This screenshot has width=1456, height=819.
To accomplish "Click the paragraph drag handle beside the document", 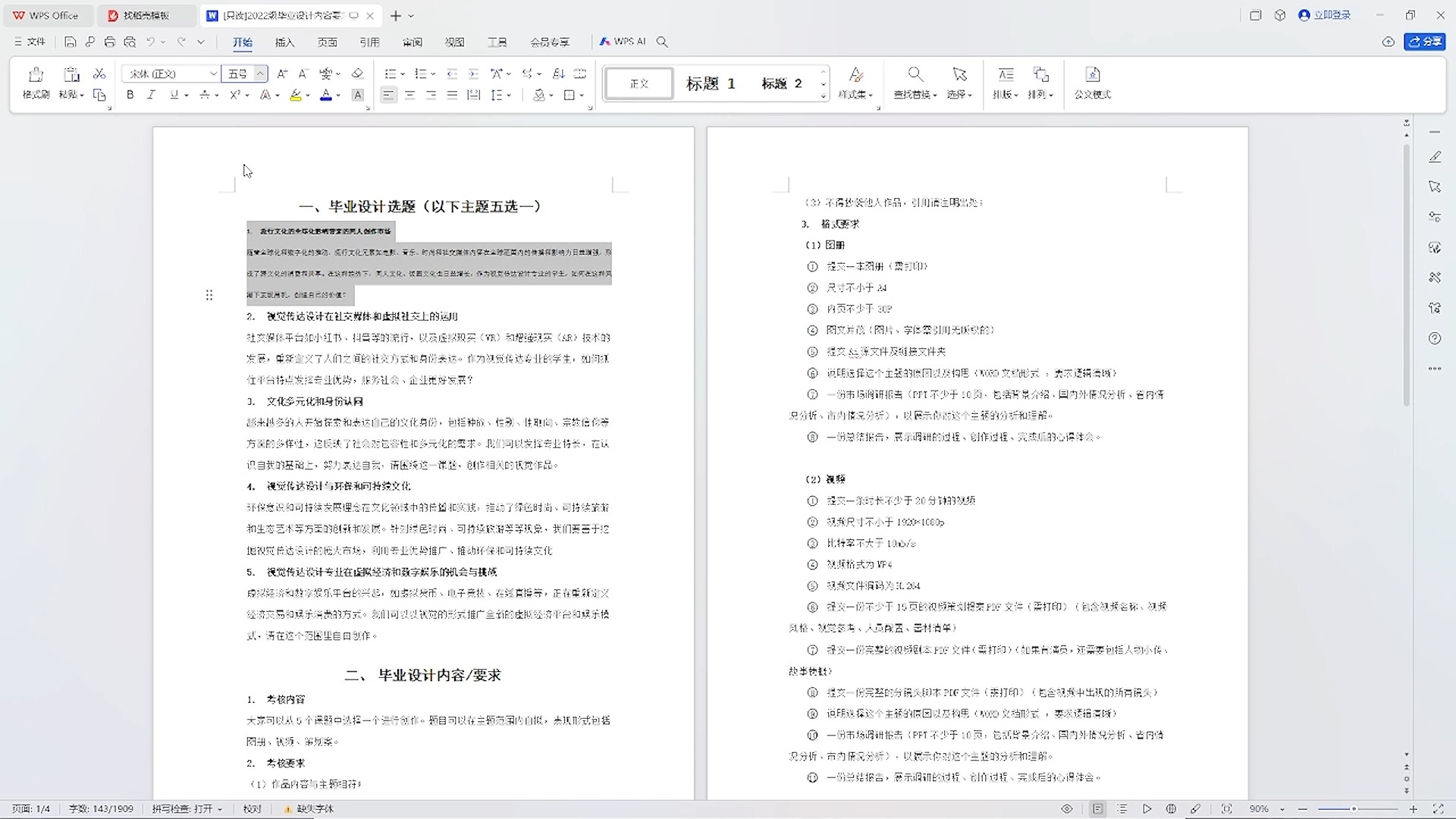I will coord(209,295).
